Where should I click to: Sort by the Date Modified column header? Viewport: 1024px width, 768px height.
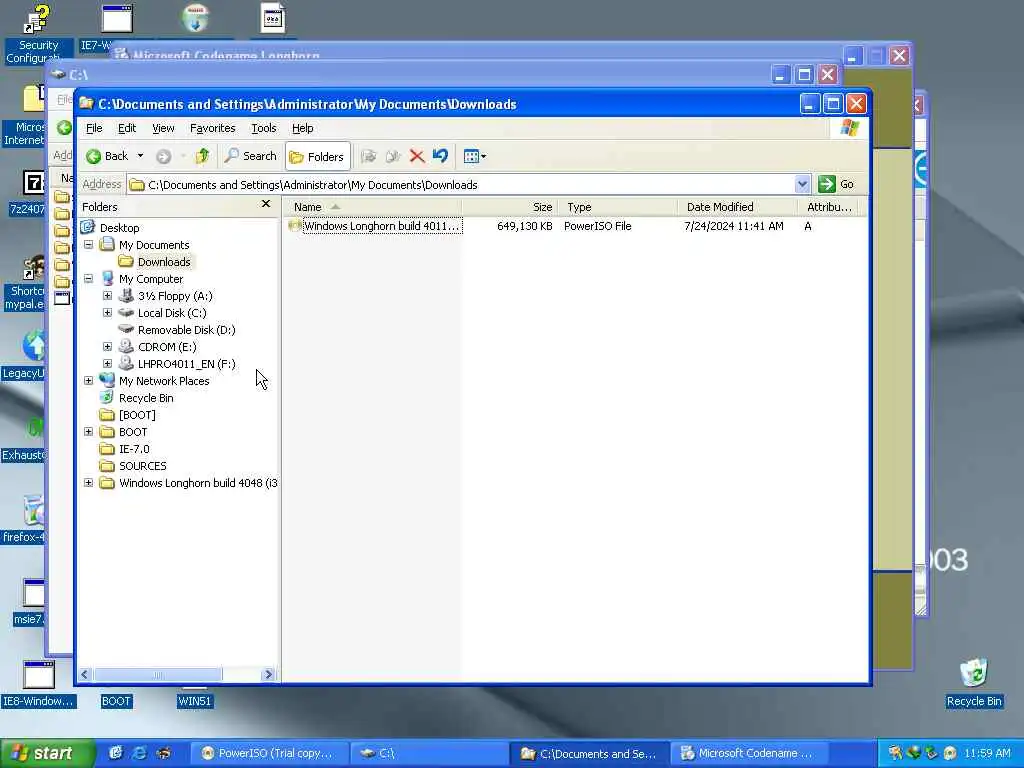click(737, 207)
